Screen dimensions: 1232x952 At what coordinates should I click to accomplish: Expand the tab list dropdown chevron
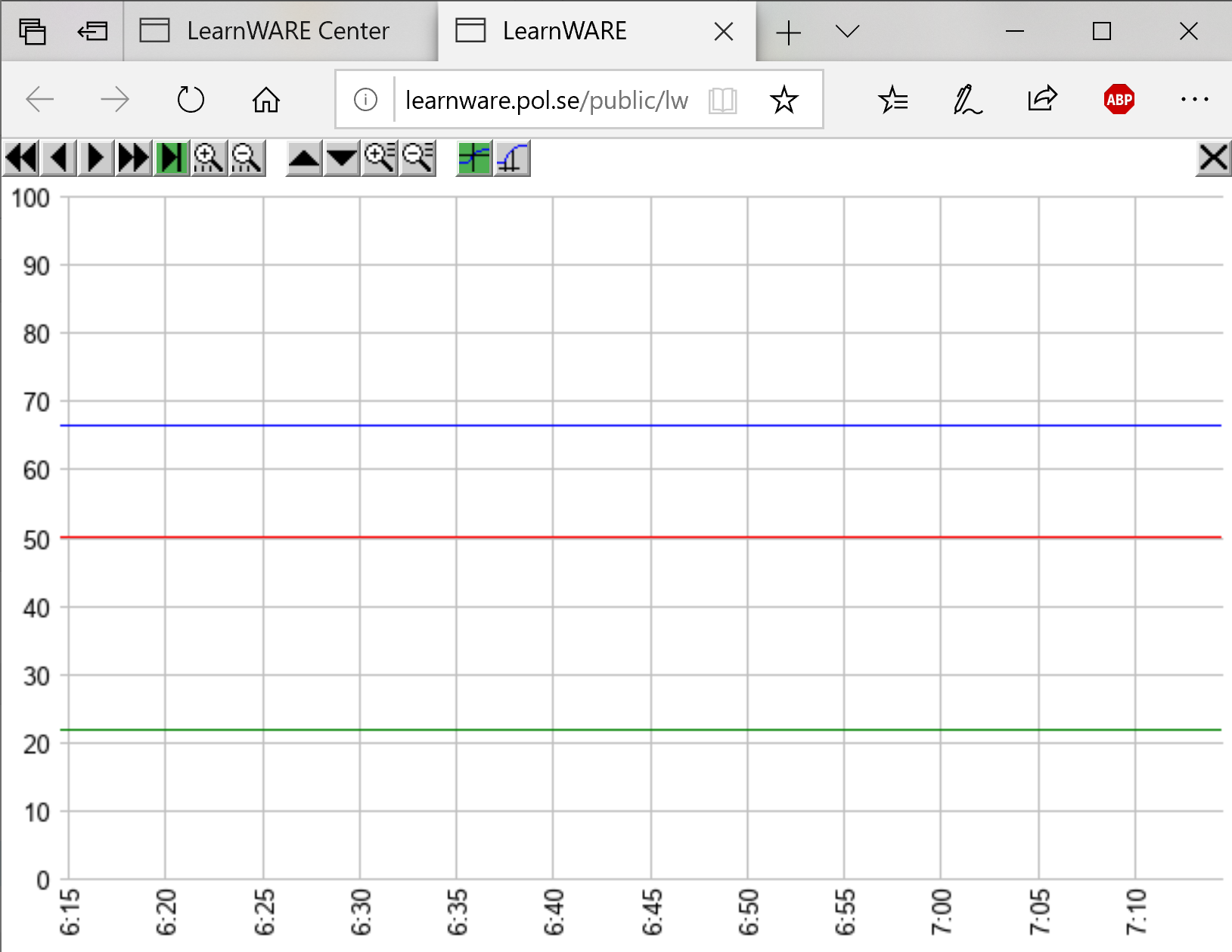[847, 32]
